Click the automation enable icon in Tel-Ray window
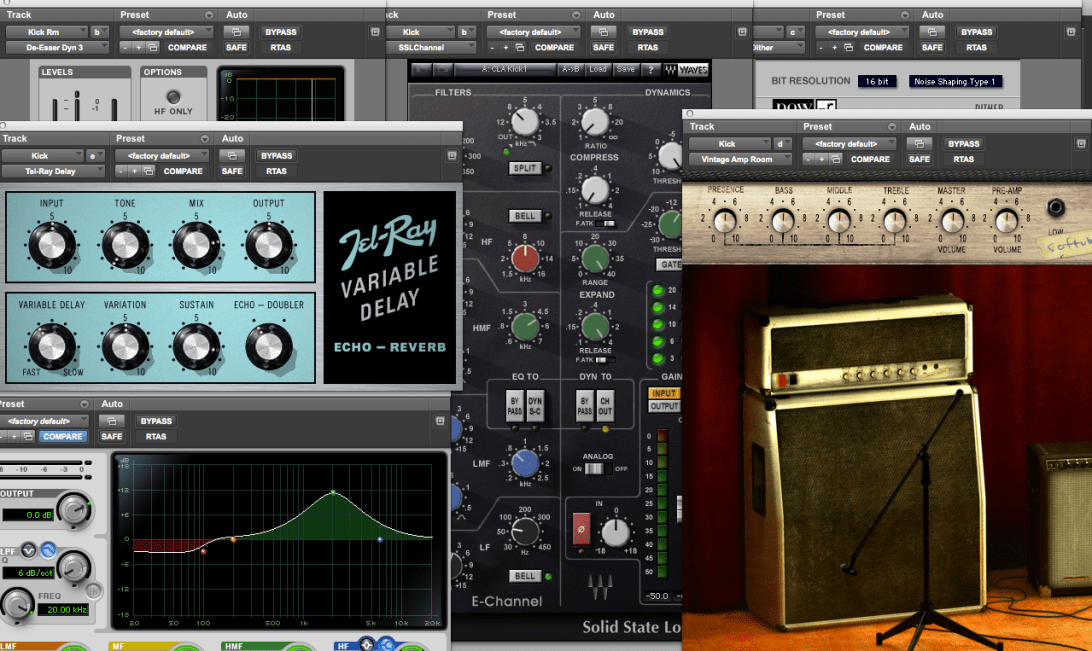1092x651 pixels. pos(232,156)
